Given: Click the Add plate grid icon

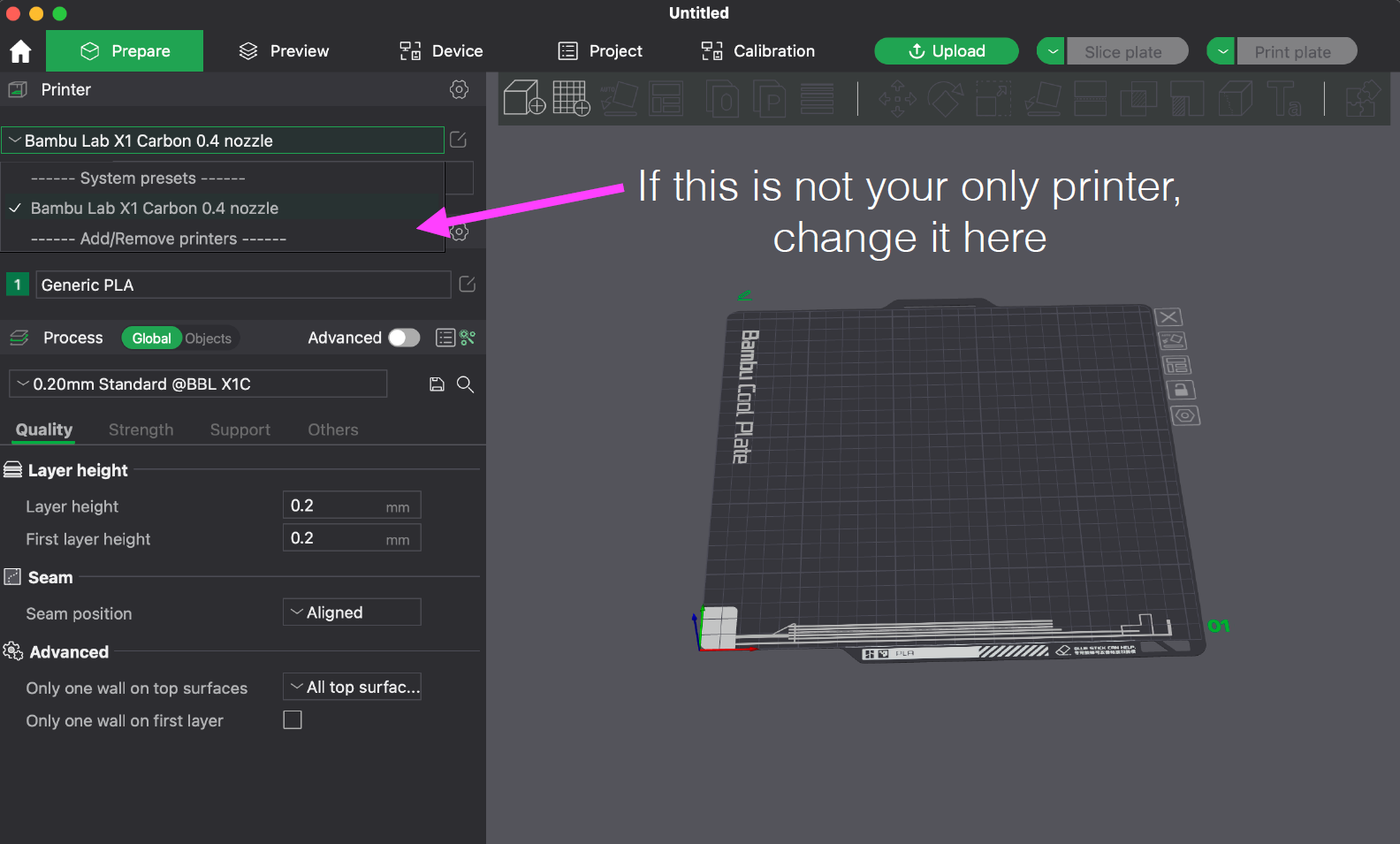Looking at the screenshot, I should click(x=571, y=98).
